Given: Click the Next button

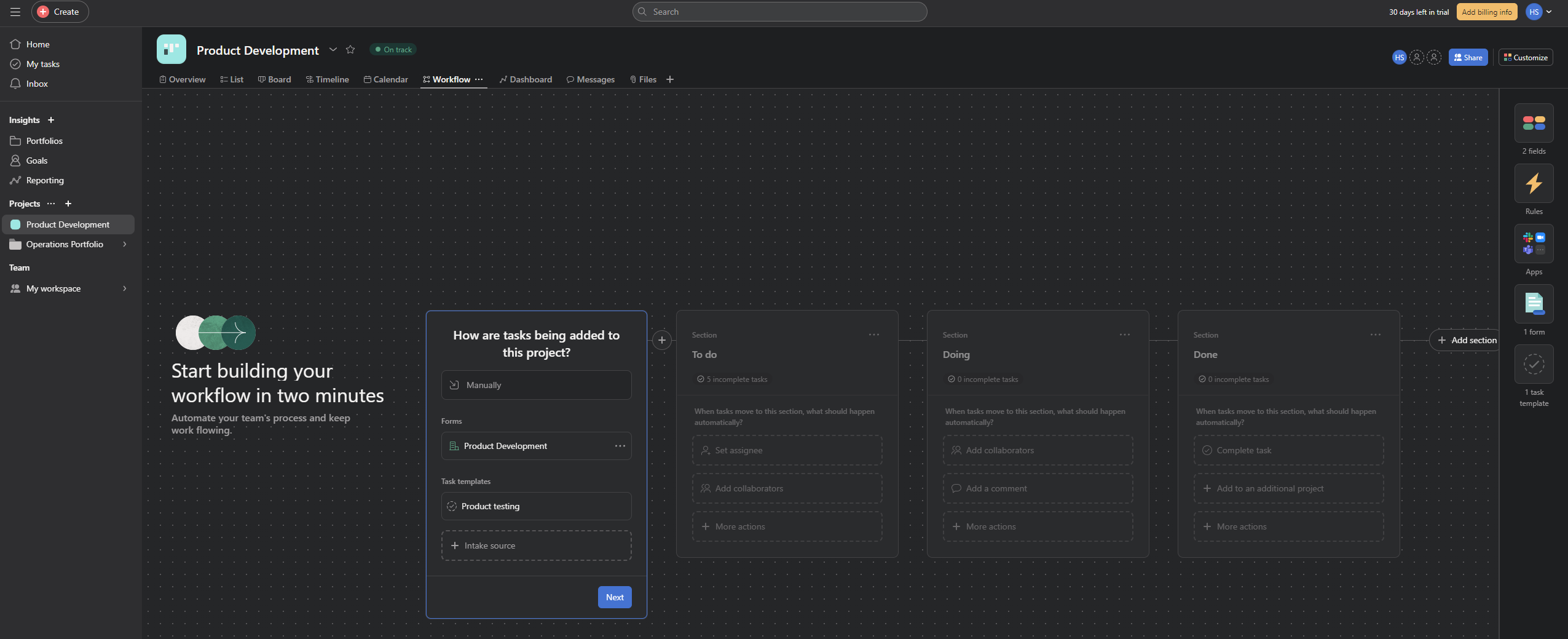Looking at the screenshot, I should (615, 597).
